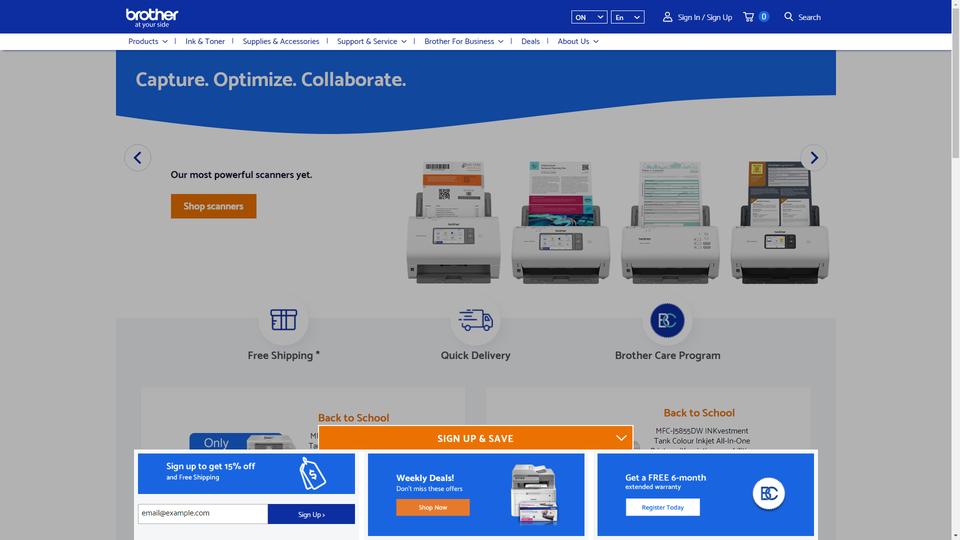
Task: Click the Free Shipping * label
Action: click(x=283, y=355)
